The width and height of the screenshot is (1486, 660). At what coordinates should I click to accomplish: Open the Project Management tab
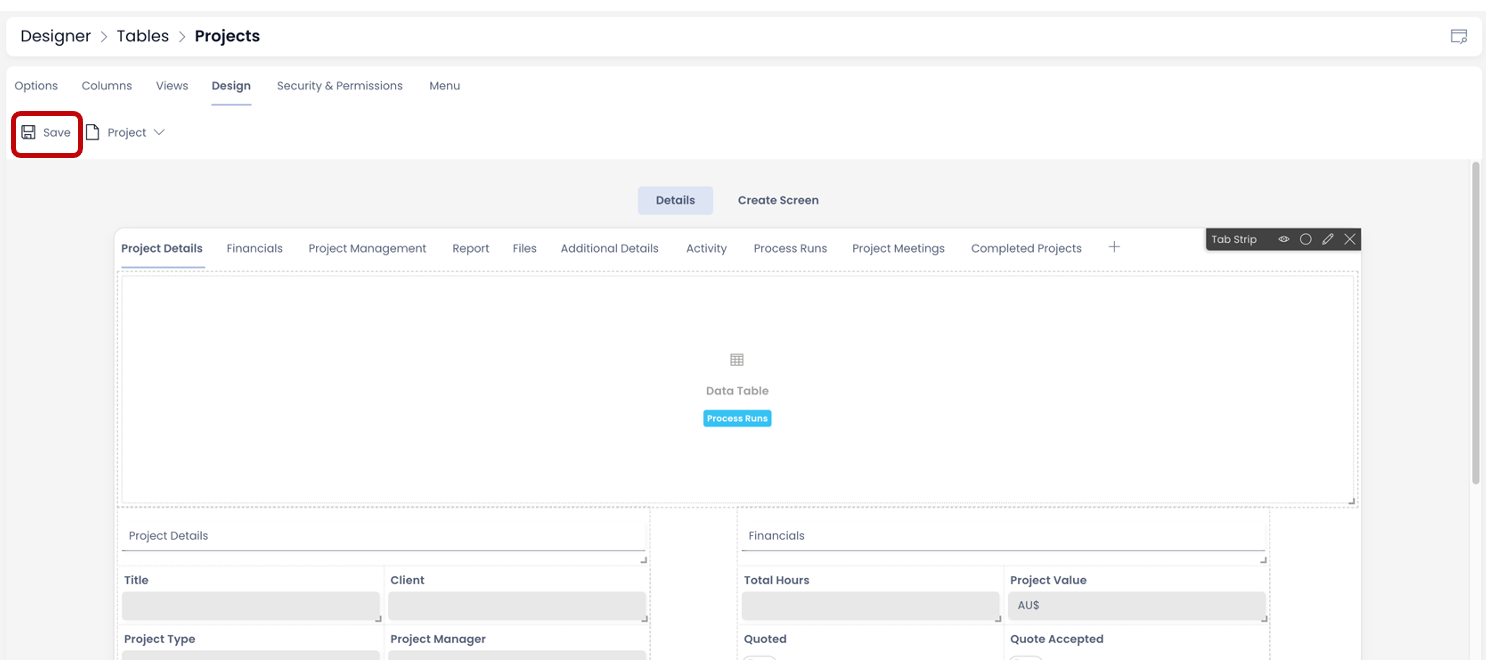point(367,249)
